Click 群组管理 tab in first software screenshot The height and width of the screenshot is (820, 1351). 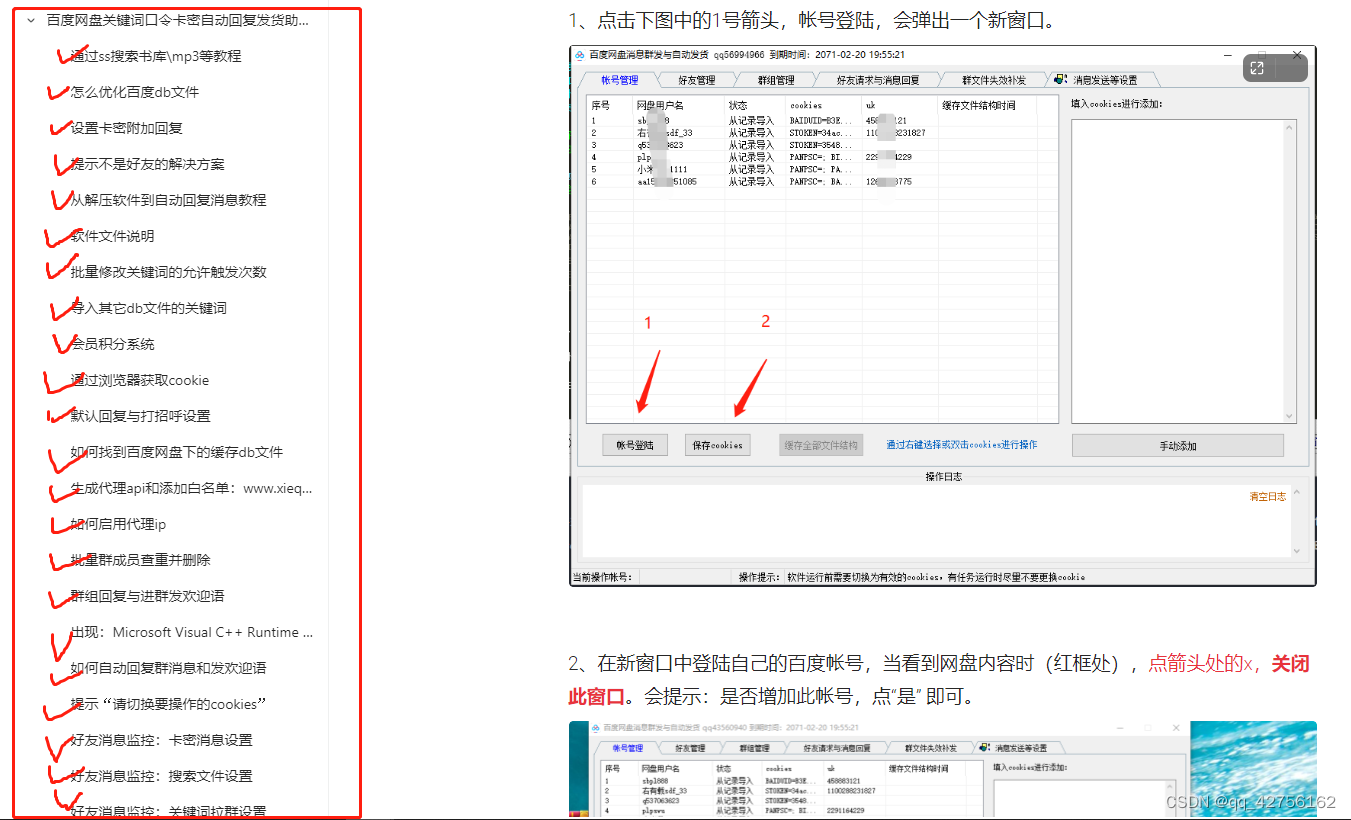775,80
